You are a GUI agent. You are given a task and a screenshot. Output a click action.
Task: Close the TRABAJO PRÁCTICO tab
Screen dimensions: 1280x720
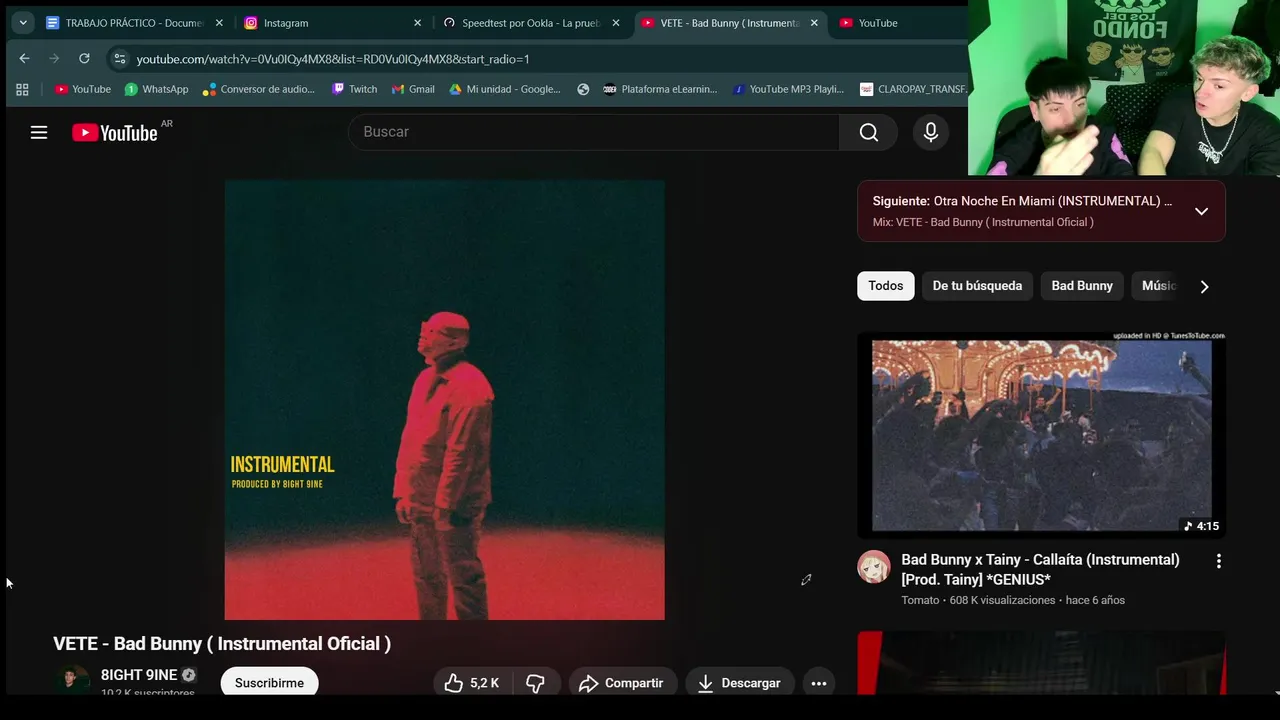[219, 23]
